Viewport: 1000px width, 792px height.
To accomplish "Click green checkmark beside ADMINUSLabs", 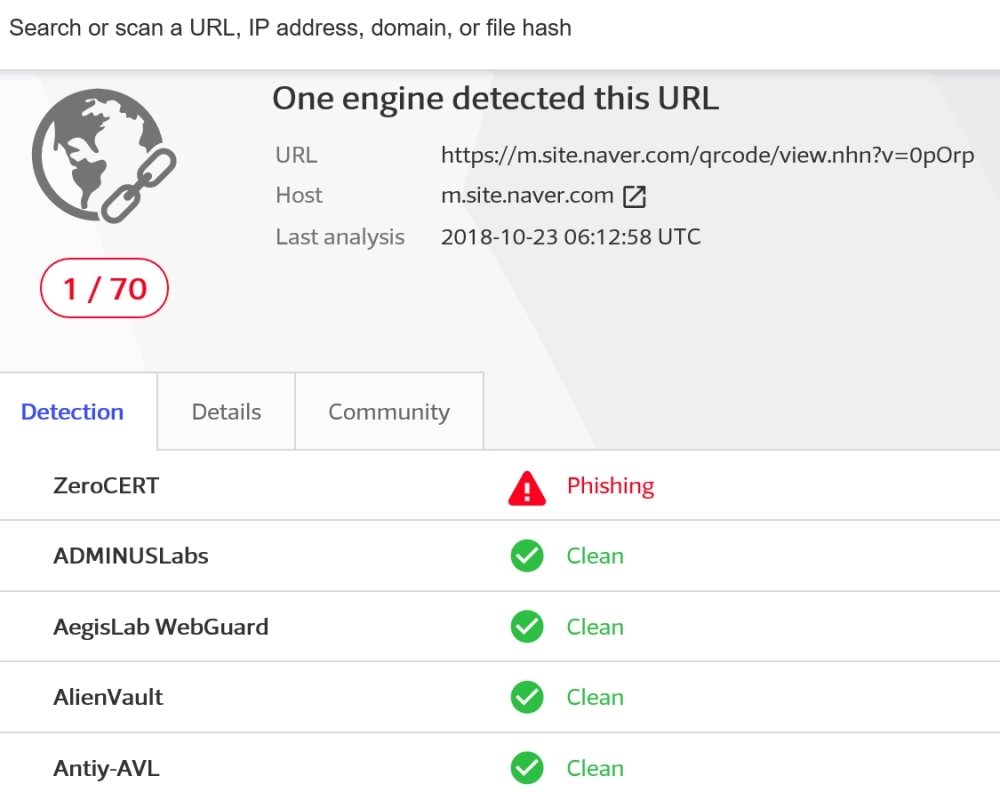I will 527,556.
